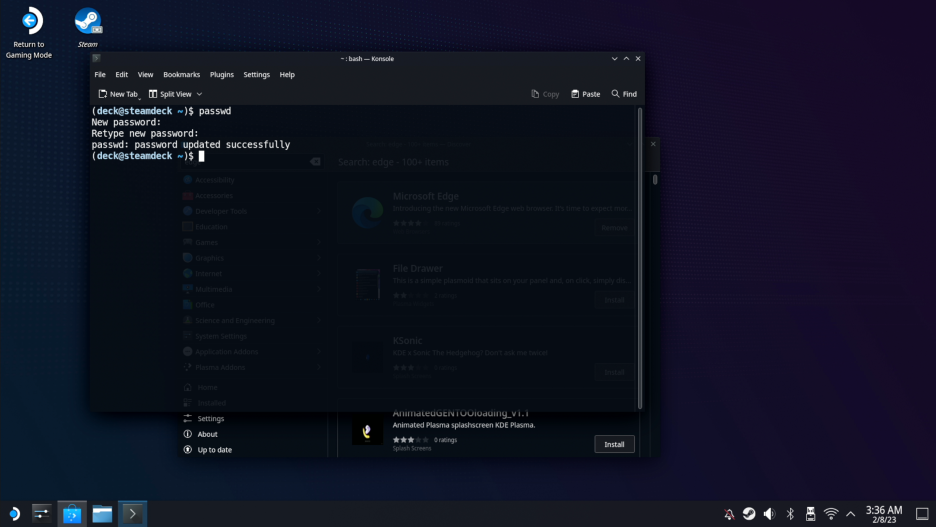Show hidden system tray icons

click(x=851, y=514)
